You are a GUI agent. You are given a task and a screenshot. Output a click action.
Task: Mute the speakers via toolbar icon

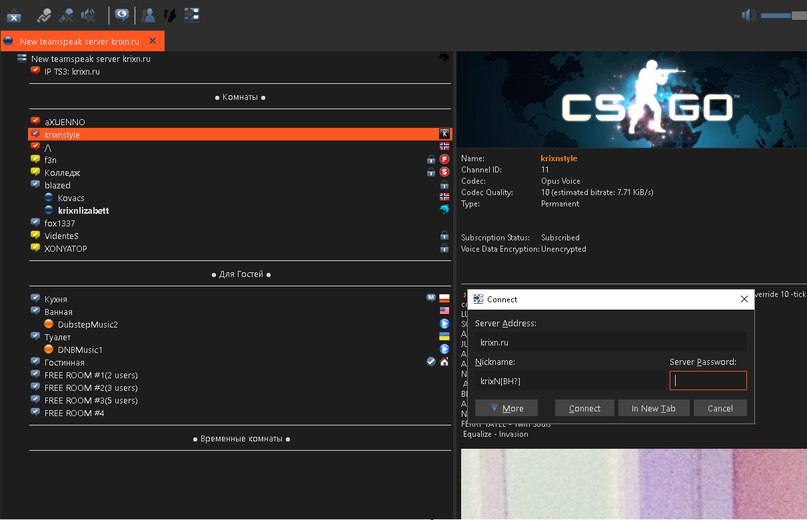(88, 15)
